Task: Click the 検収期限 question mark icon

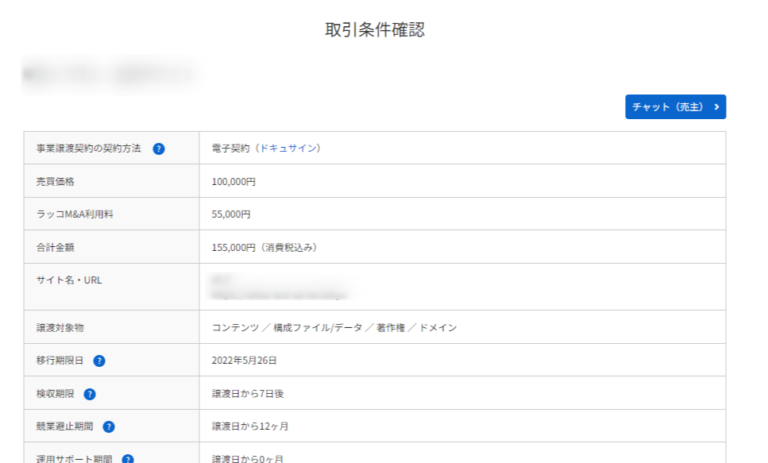Action: pyautogui.click(x=90, y=393)
